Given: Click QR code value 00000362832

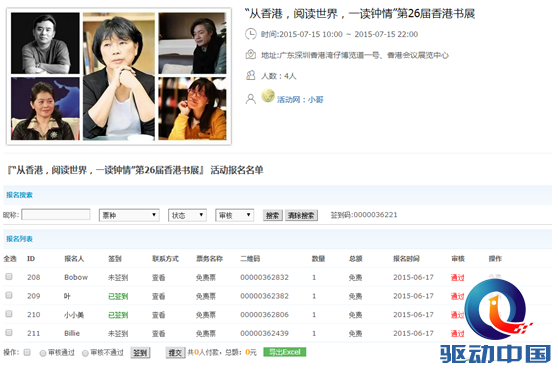Looking at the screenshot, I should [264, 277].
